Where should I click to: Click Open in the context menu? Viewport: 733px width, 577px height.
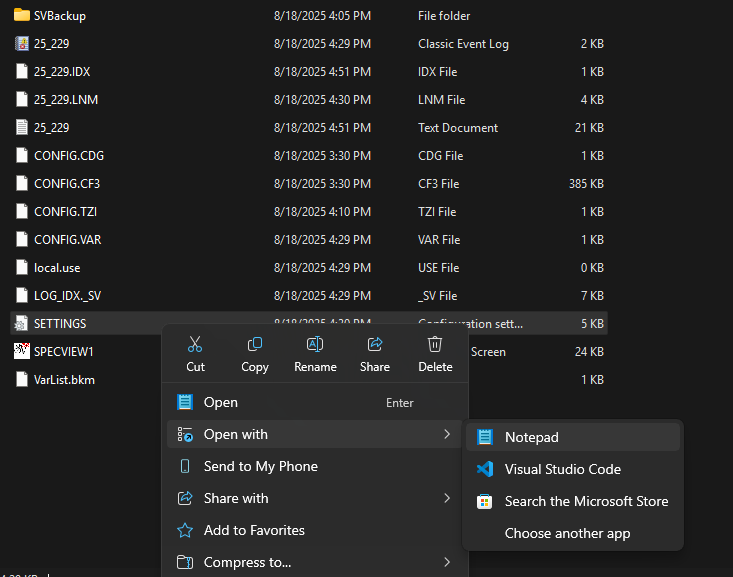pyautogui.click(x=221, y=402)
